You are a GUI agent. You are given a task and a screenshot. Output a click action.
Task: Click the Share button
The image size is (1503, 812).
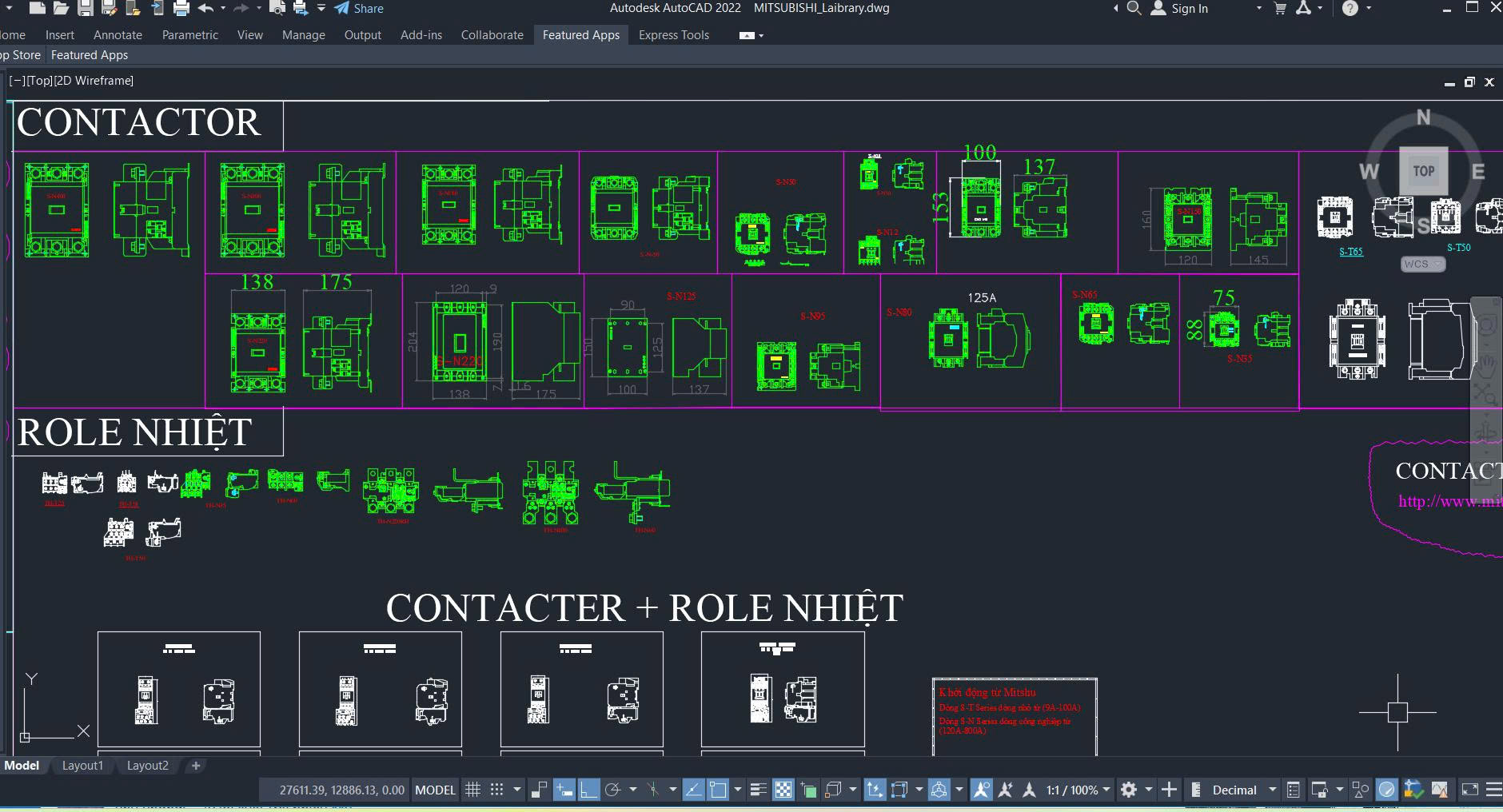(359, 8)
